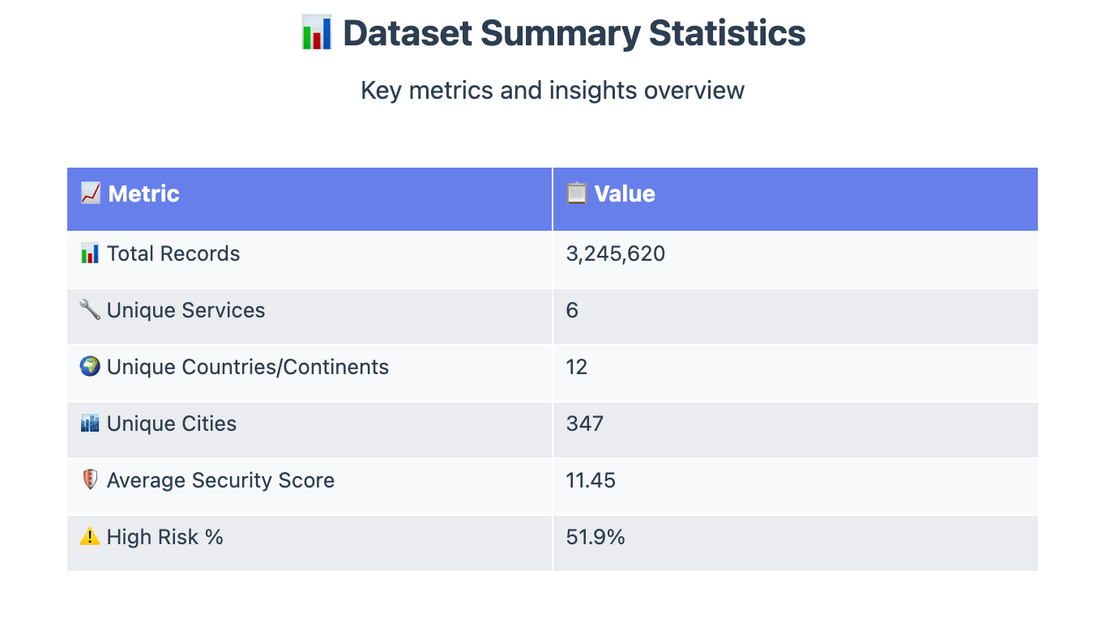Click the cityscape icon beside Unique Cities

click(x=90, y=424)
